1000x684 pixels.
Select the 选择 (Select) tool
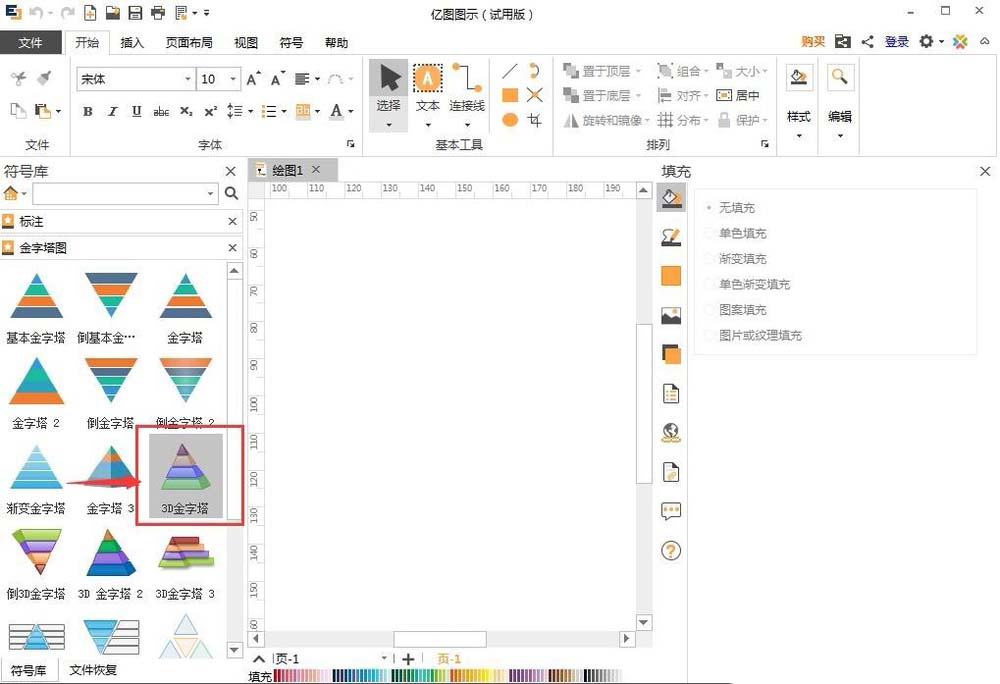(388, 80)
